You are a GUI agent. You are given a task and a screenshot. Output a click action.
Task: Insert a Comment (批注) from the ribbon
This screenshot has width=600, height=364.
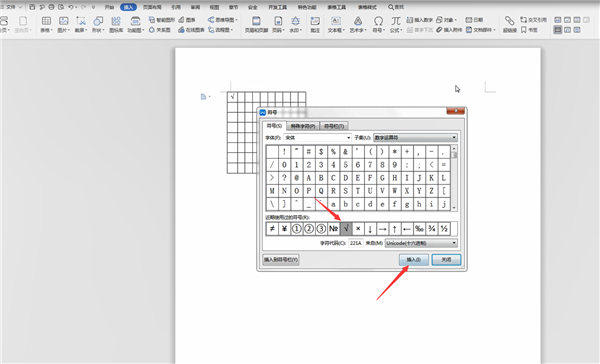point(315,24)
